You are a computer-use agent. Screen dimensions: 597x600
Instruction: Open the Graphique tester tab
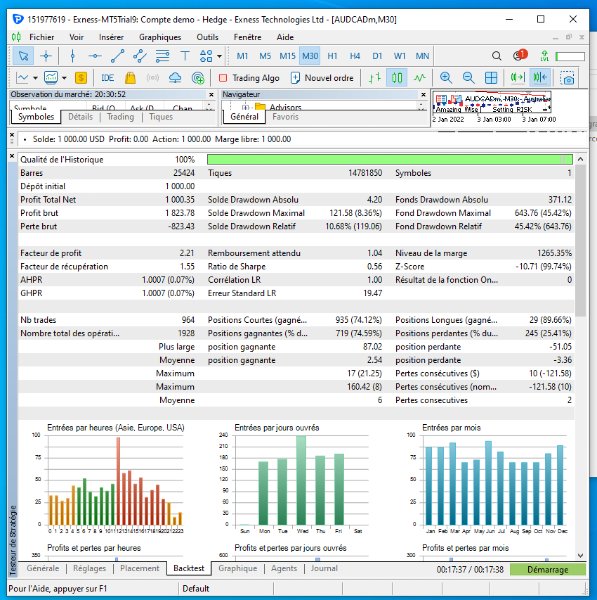click(238, 568)
